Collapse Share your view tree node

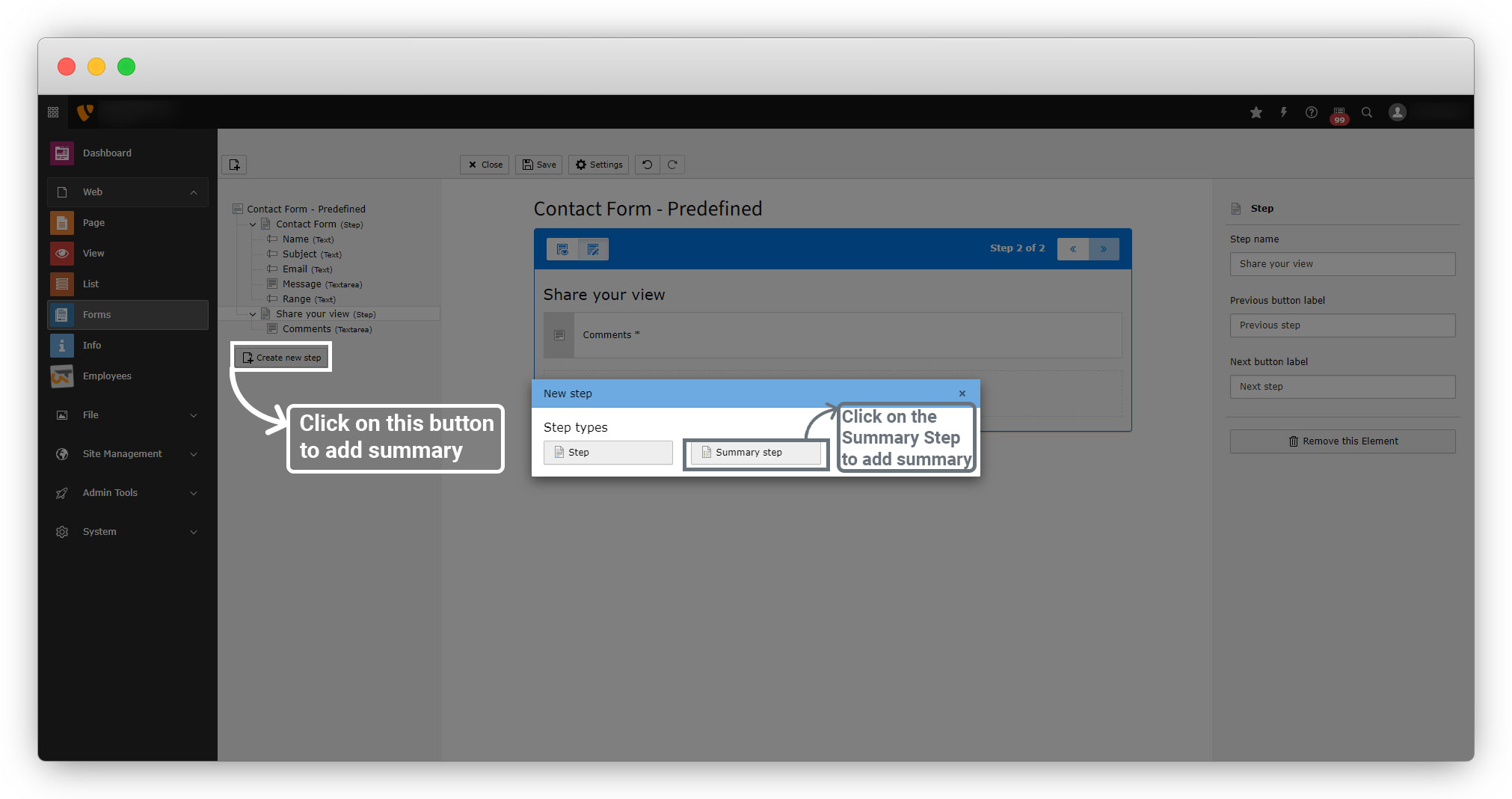click(x=253, y=314)
